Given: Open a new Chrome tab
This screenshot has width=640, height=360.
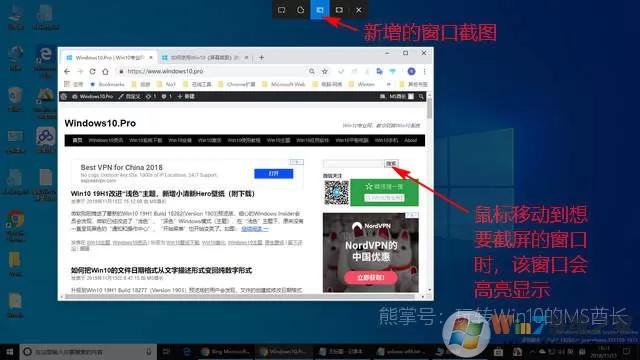Looking at the screenshot, I should [262, 58].
